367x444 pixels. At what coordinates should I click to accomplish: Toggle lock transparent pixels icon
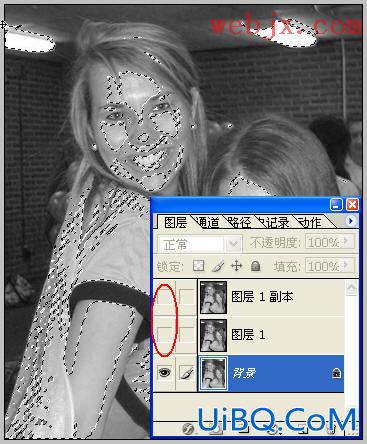pyautogui.click(x=199, y=266)
